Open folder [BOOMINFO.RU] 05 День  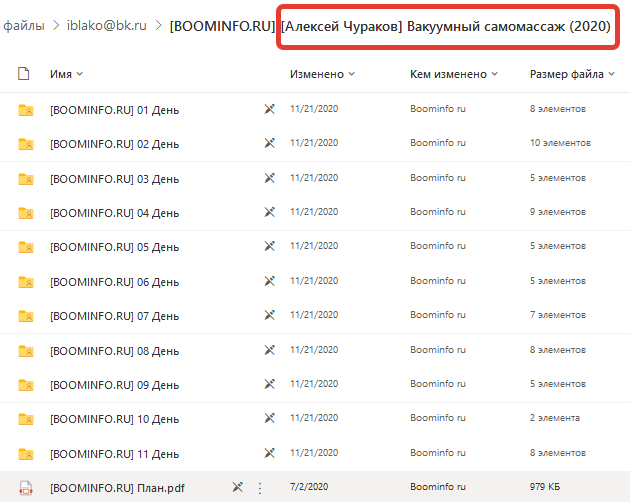click(114, 247)
